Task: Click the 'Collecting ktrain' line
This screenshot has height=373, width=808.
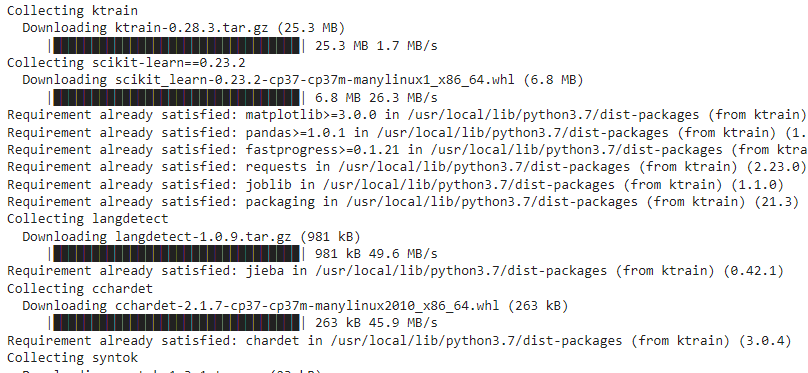Action: pyautogui.click(x=72, y=10)
